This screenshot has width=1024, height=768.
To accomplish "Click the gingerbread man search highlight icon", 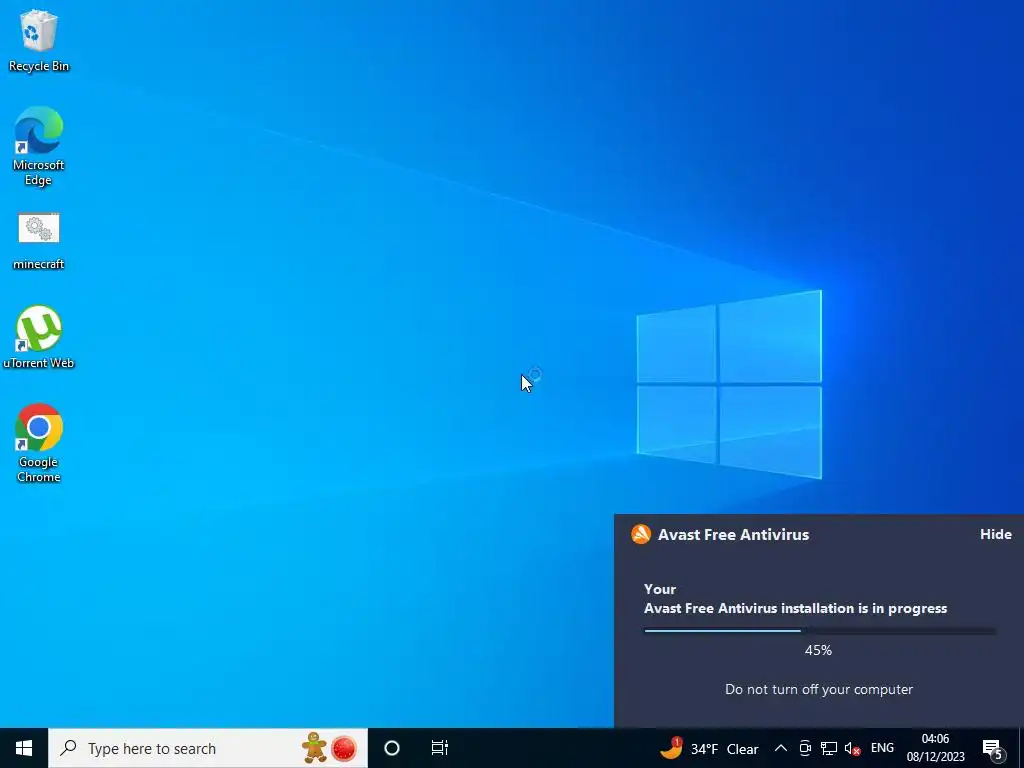I will click(314, 748).
